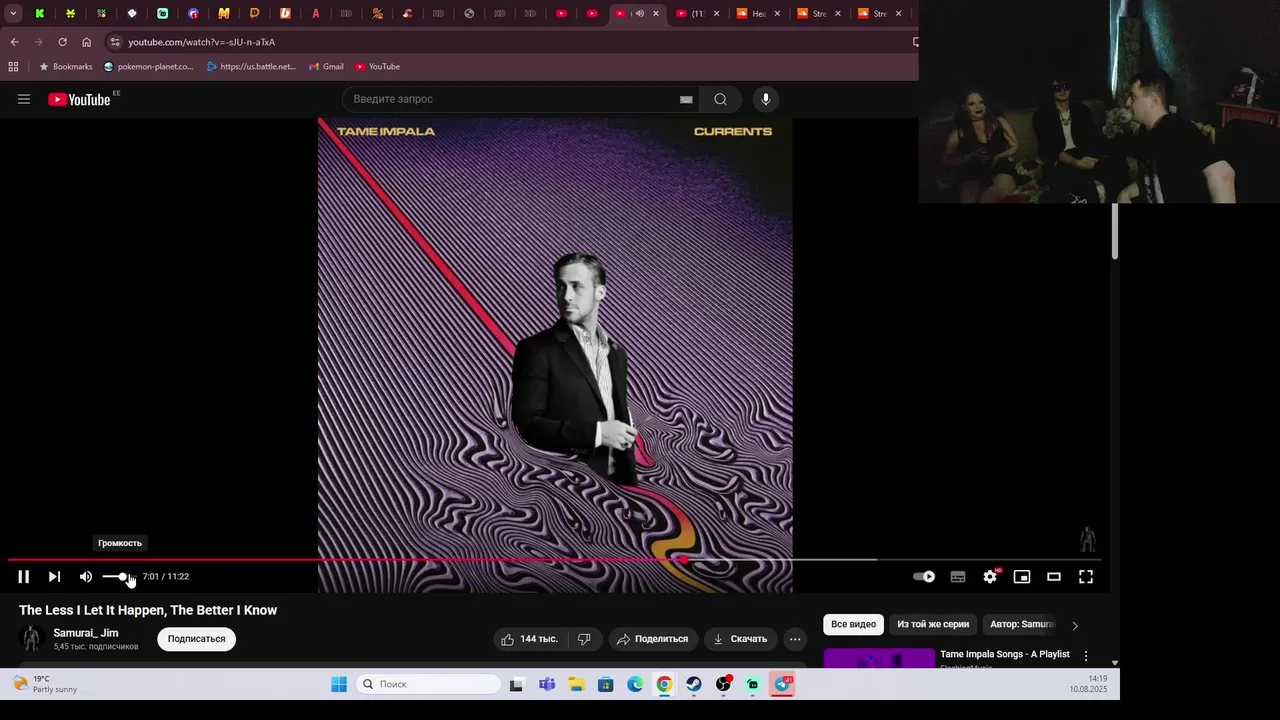Open Microsoft Store from taskbar
This screenshot has width=1280, height=720.
[605, 684]
